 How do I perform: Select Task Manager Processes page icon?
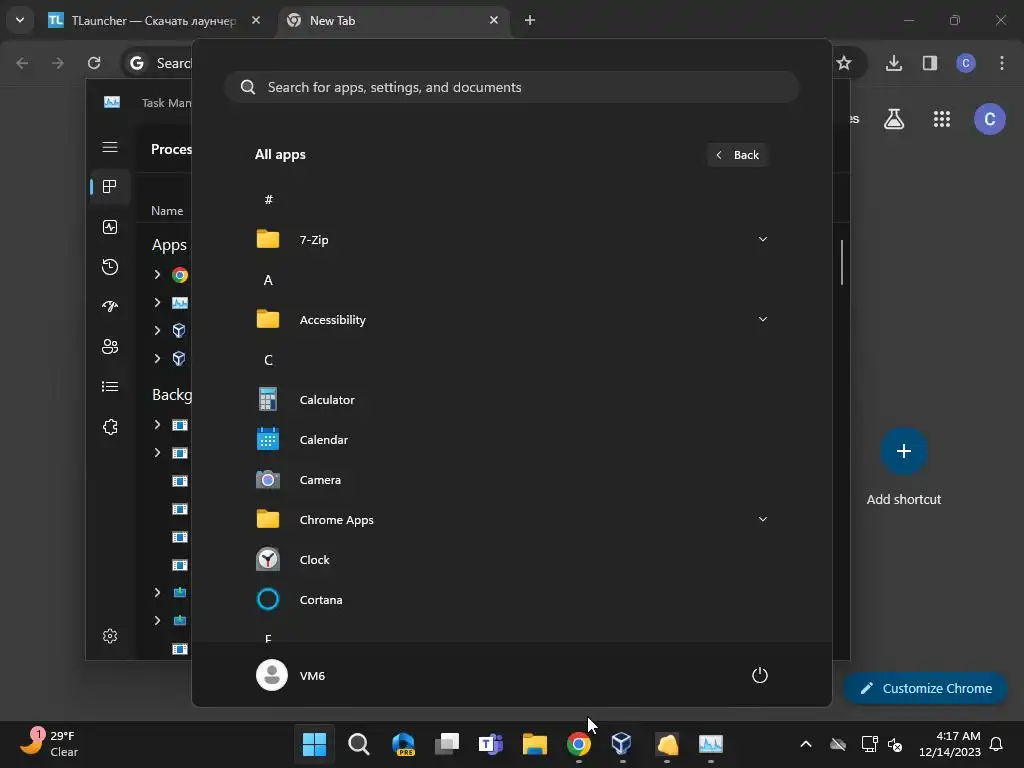tap(110, 187)
